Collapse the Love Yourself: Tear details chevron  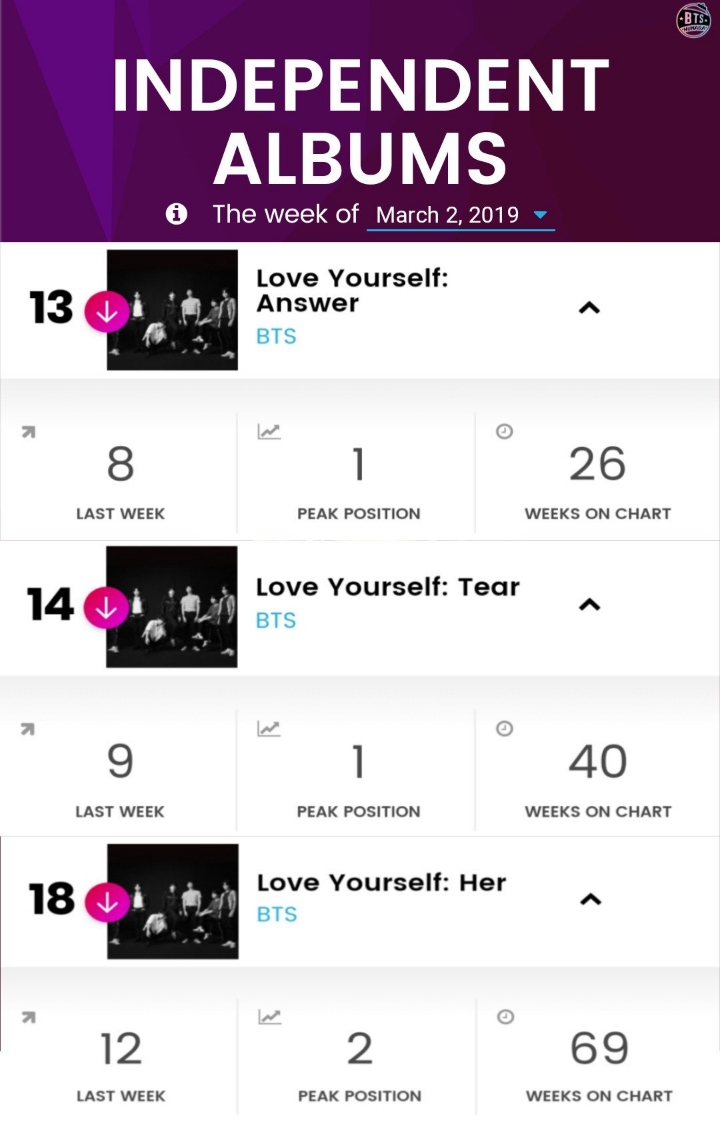tap(590, 604)
